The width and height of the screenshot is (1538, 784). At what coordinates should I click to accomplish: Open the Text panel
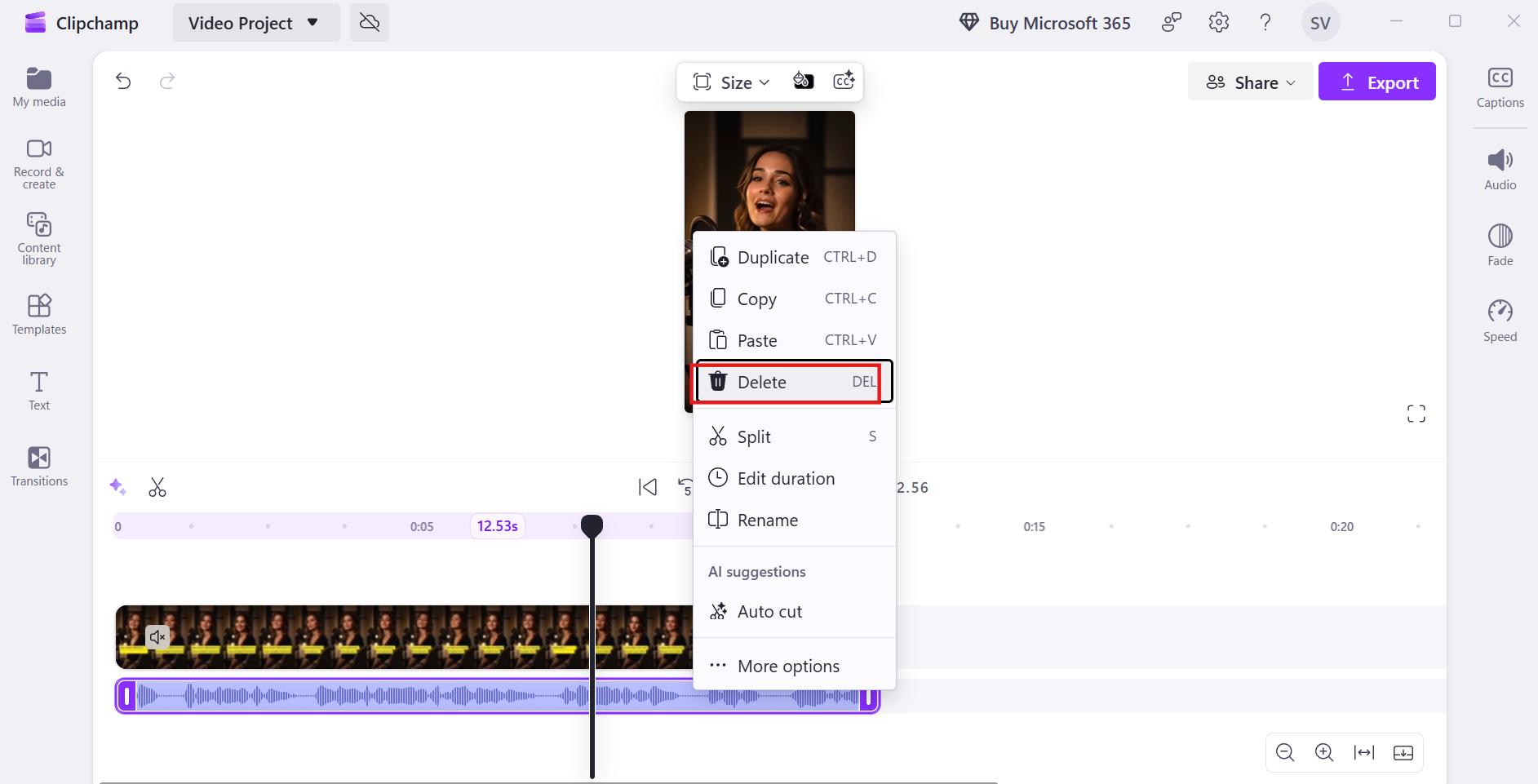[39, 391]
